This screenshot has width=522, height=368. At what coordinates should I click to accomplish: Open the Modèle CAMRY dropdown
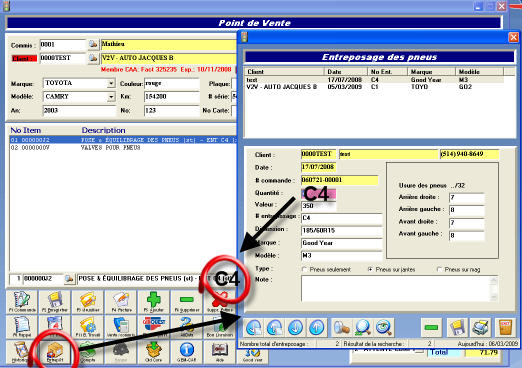click(111, 97)
